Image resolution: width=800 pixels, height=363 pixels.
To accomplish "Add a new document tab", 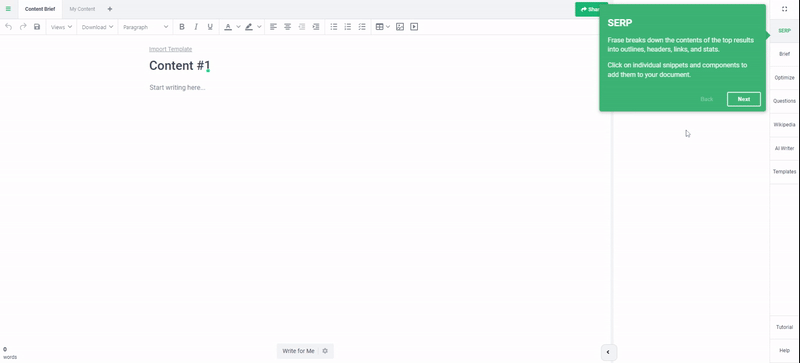I will 110,9.
